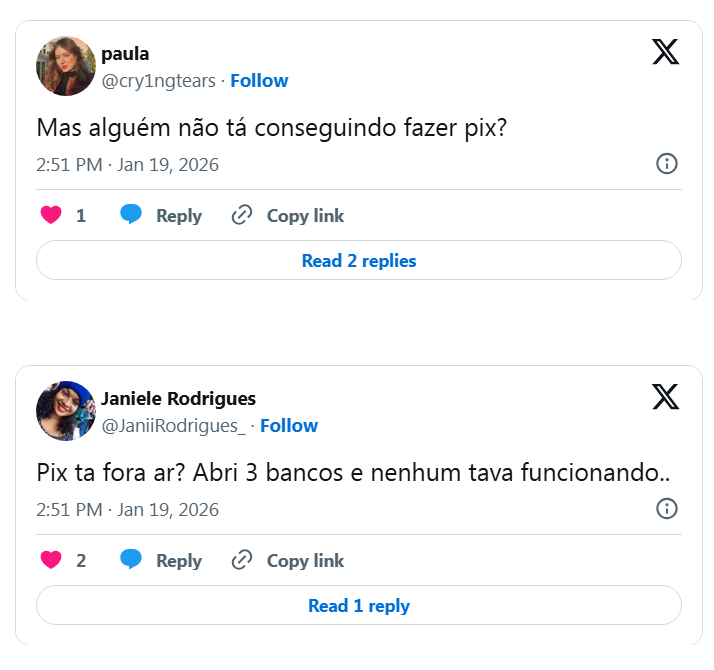Screen dimensions: 714x670
Task: Expand Read 1 reply
Action: tap(359, 606)
